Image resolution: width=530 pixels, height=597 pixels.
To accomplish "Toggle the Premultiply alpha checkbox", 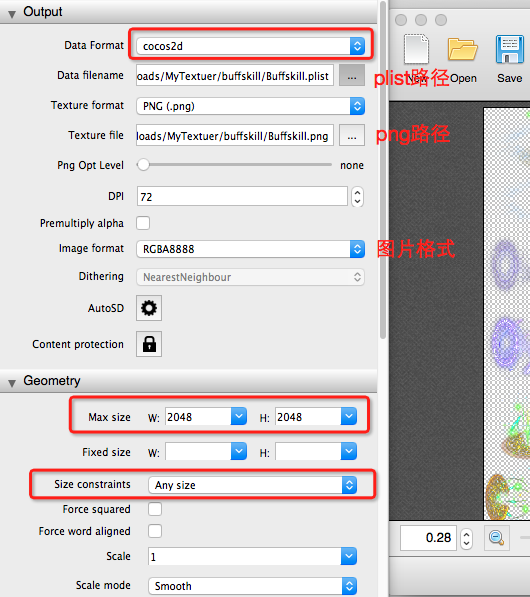I will pyautogui.click(x=143, y=223).
